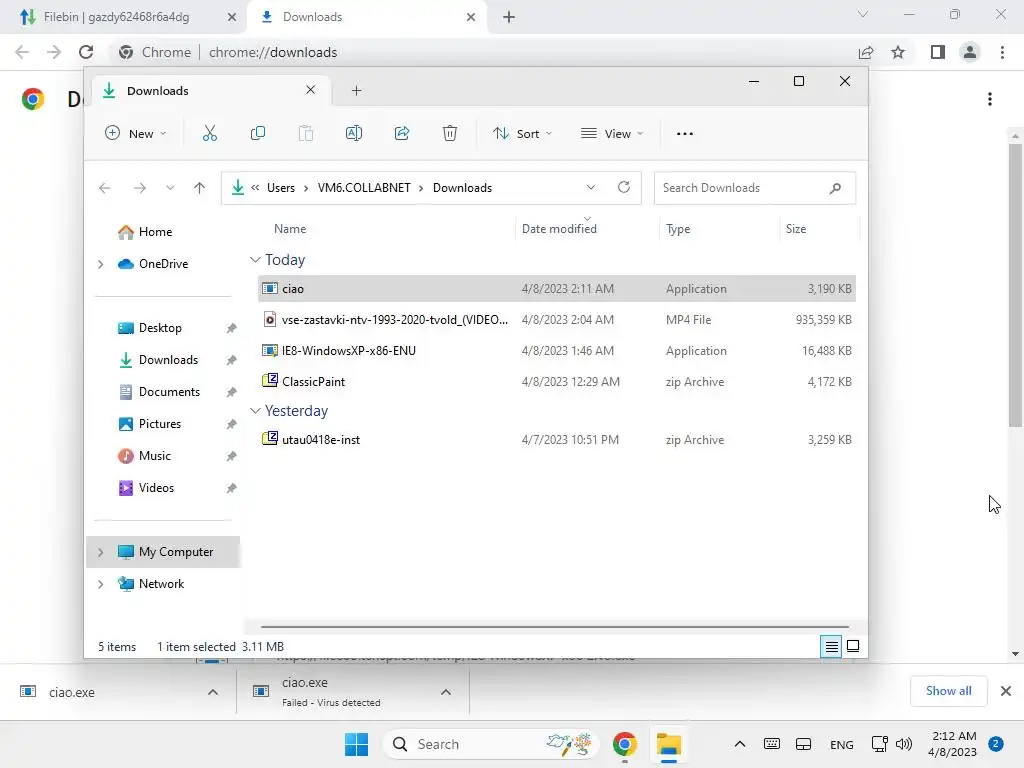Viewport: 1024px width, 768px height.
Task: Select the ClassicPaint zip file
Action: tap(556, 382)
